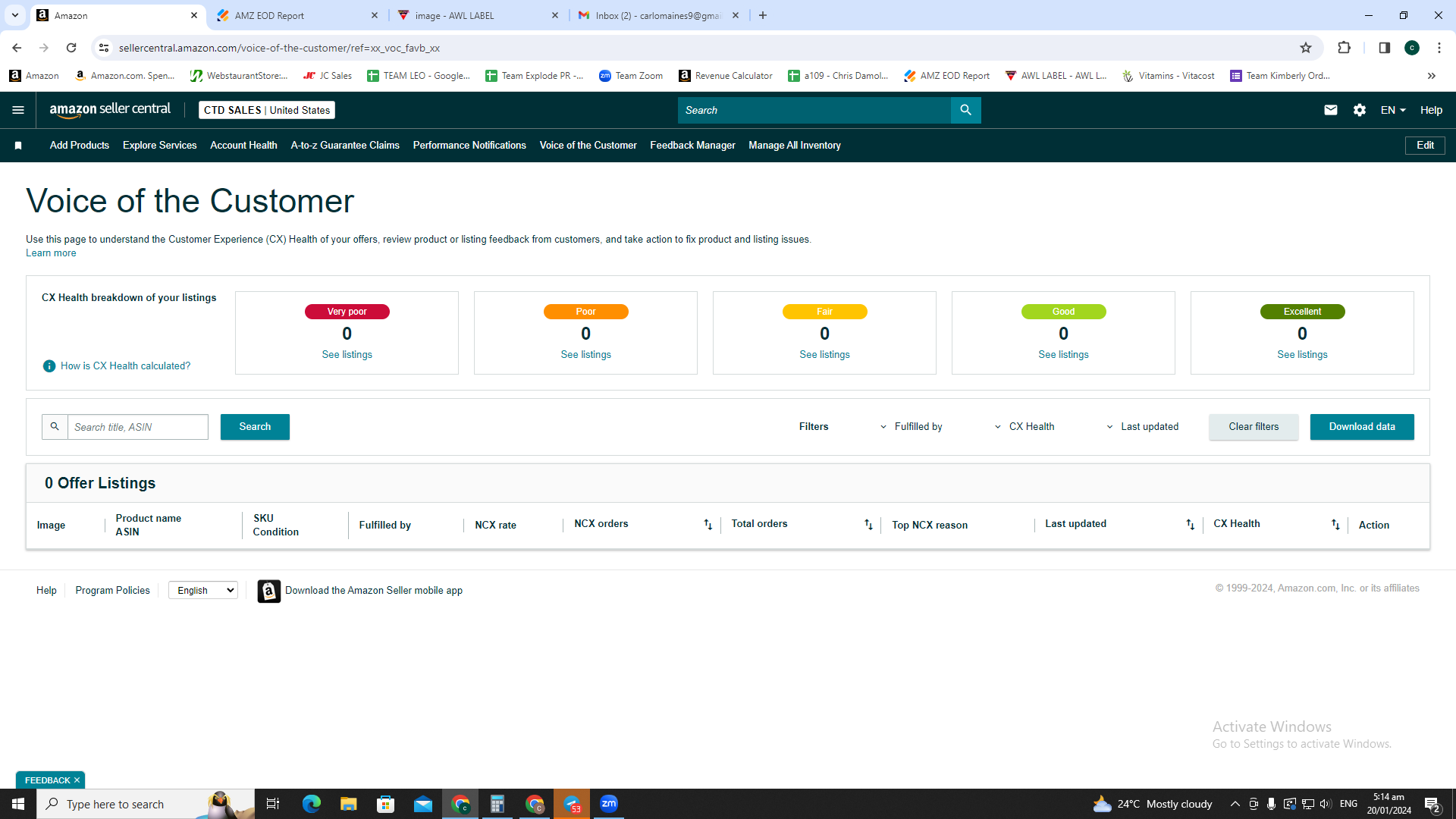This screenshot has height=819, width=1456.
Task: Open File Explorer from the taskbar
Action: 348,804
